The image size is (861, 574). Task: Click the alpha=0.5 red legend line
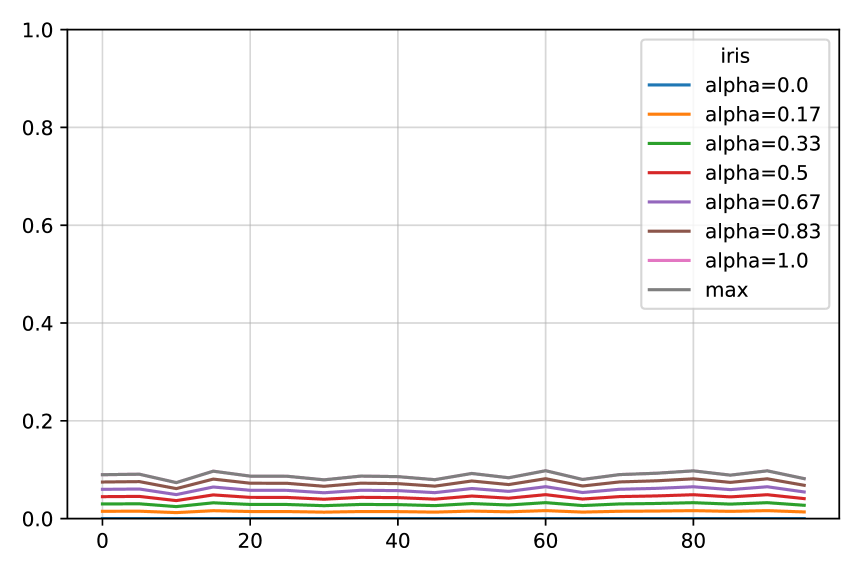[x=669, y=172]
